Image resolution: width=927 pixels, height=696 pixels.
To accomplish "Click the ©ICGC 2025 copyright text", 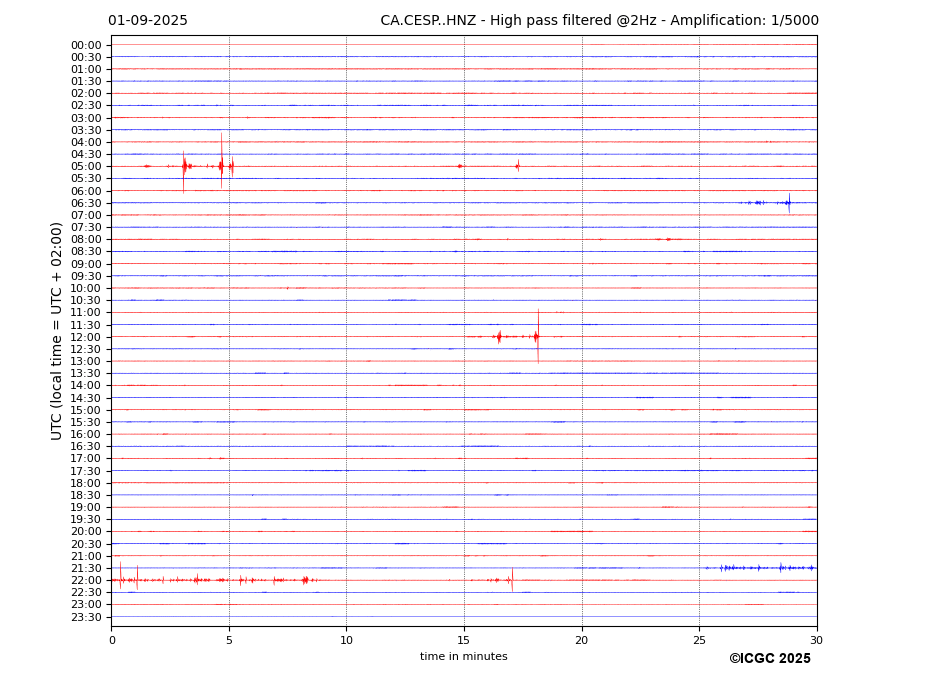I will (770, 658).
